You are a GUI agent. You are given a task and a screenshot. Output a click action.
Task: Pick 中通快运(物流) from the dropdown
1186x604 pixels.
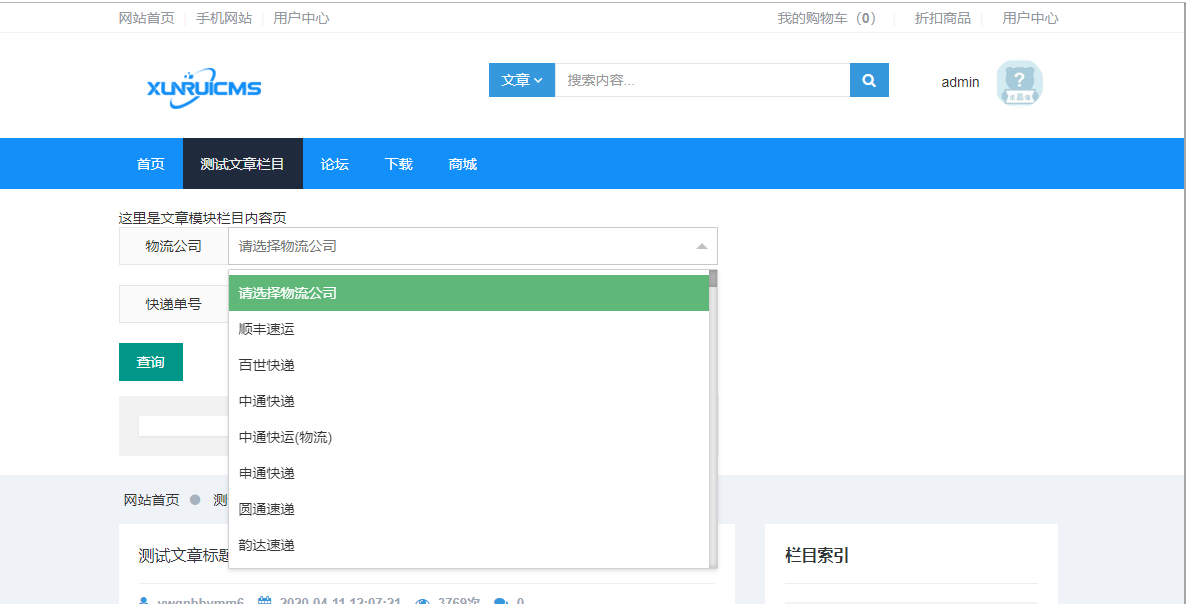pyautogui.click(x=469, y=437)
